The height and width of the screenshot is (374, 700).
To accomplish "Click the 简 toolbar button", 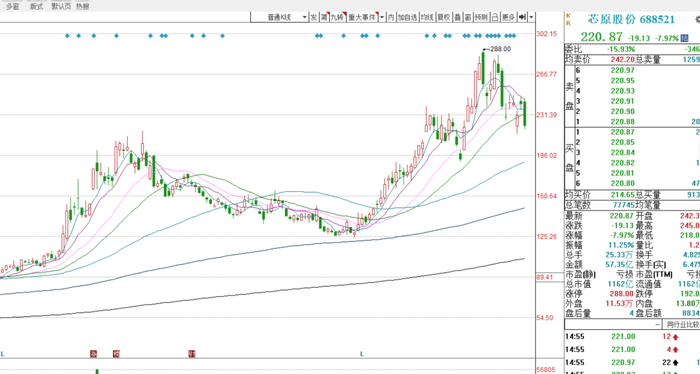I will click(x=324, y=17).
